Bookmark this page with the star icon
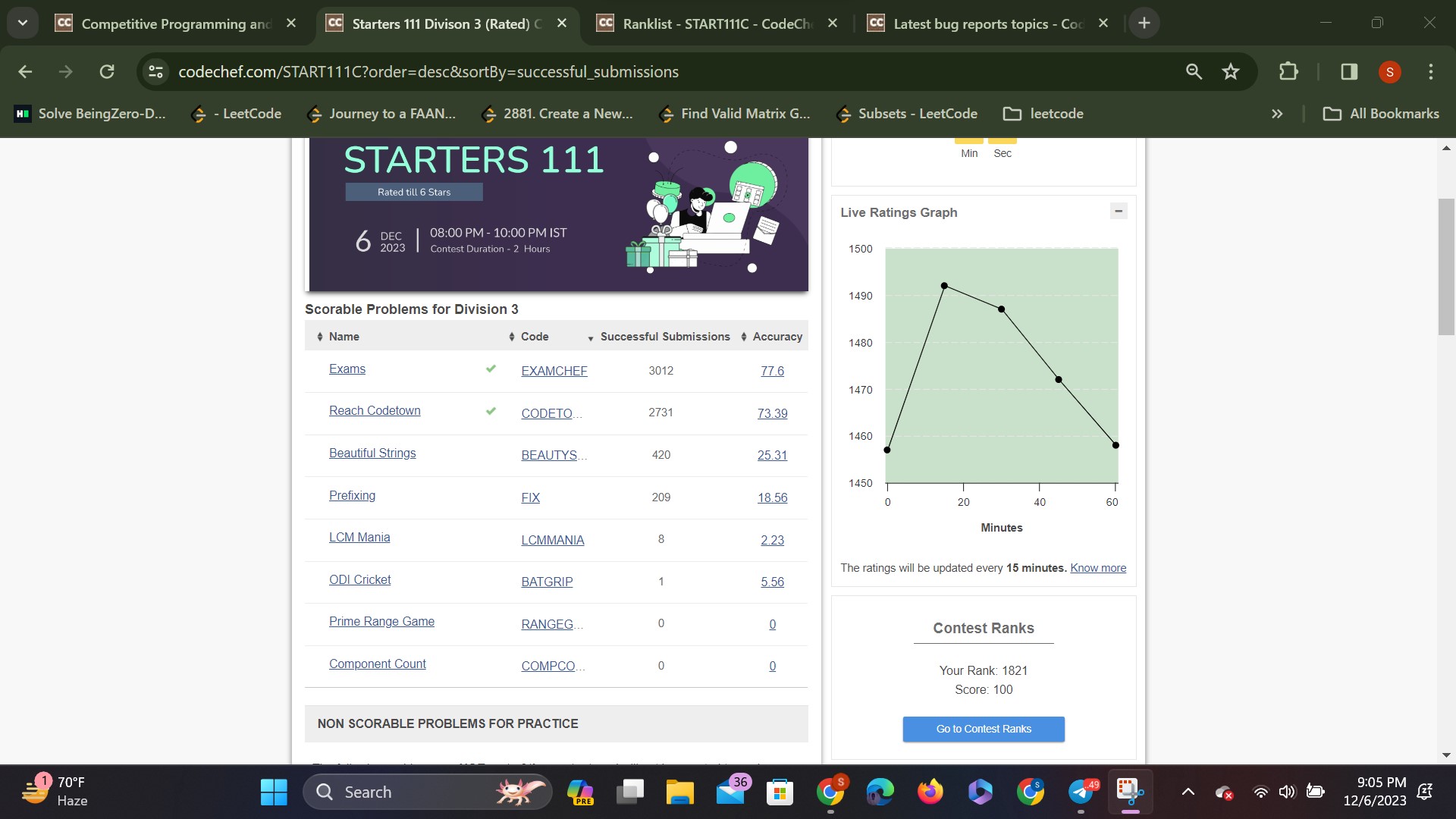The image size is (1456, 819). pos(1230,71)
